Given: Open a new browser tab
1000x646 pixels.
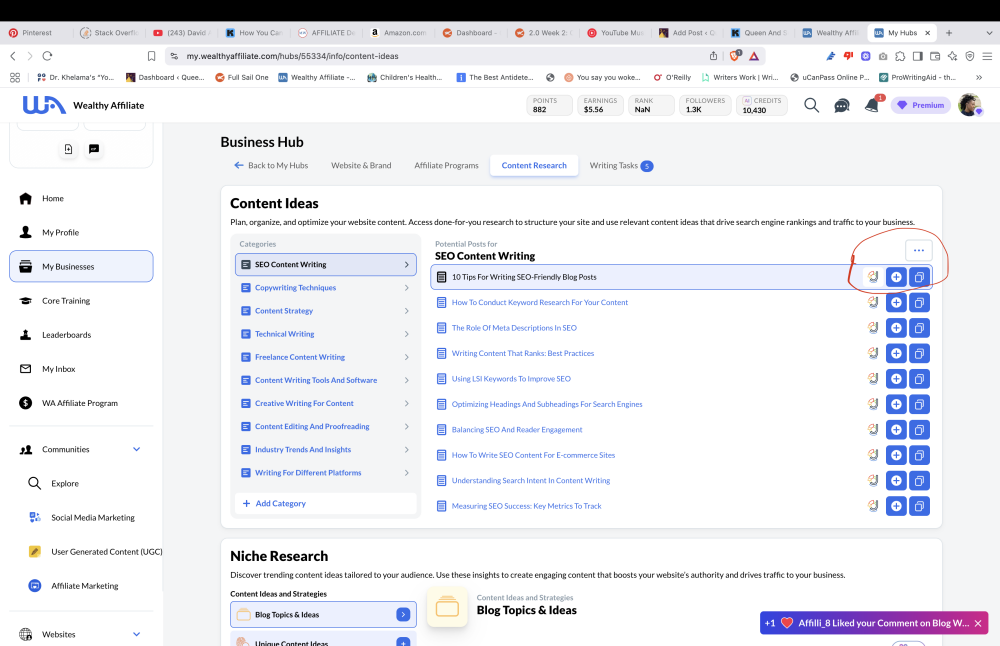Looking at the screenshot, I should (949, 33).
